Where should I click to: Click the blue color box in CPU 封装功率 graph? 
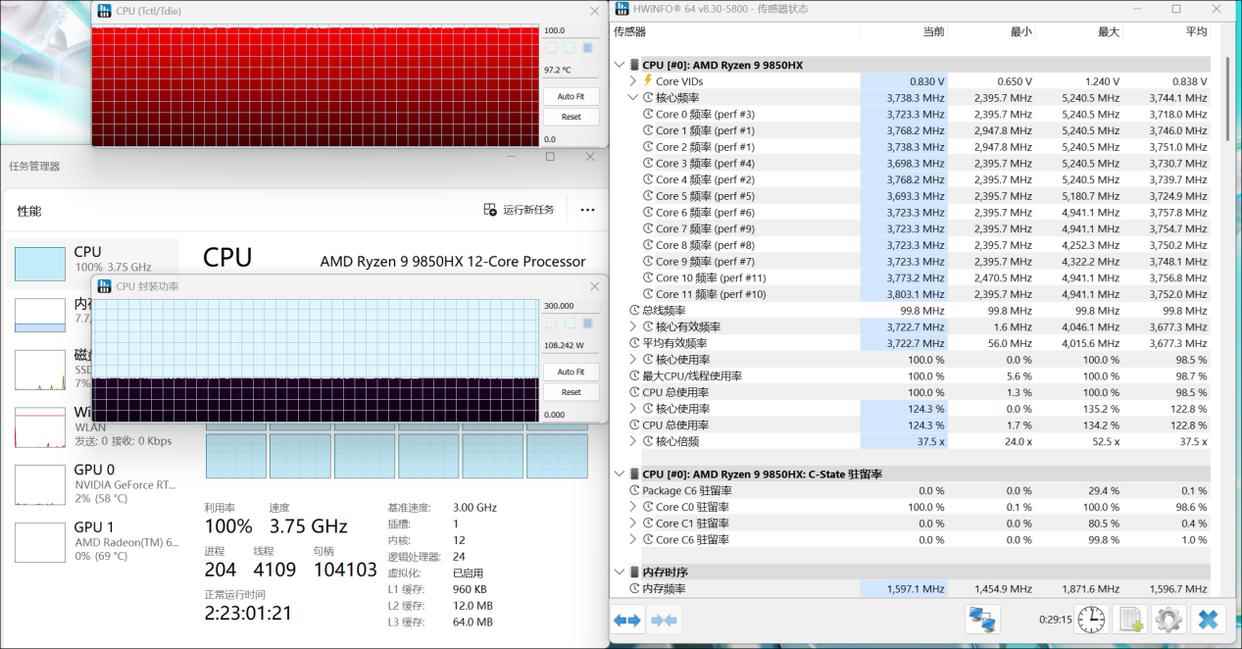point(587,323)
